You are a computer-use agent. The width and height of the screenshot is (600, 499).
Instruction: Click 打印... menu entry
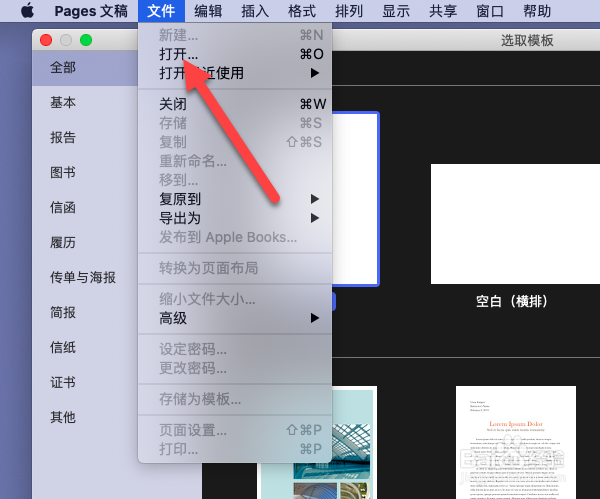[x=235, y=449]
